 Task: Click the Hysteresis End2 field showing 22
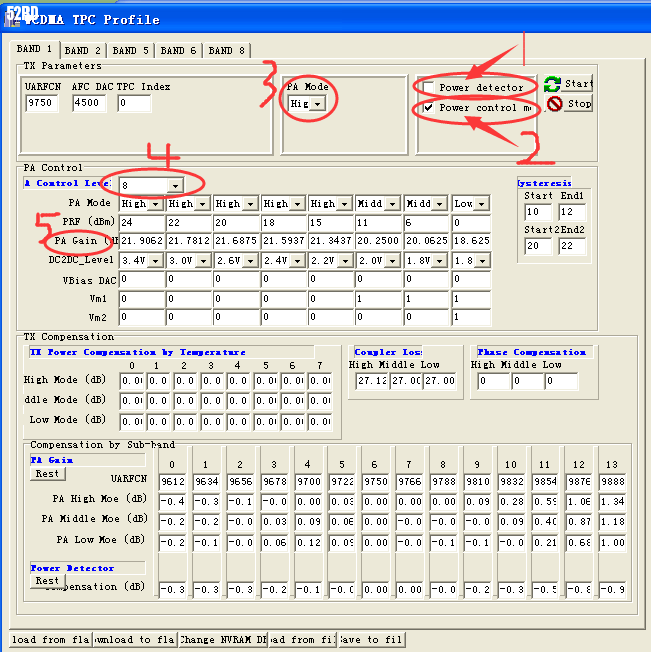(572, 246)
